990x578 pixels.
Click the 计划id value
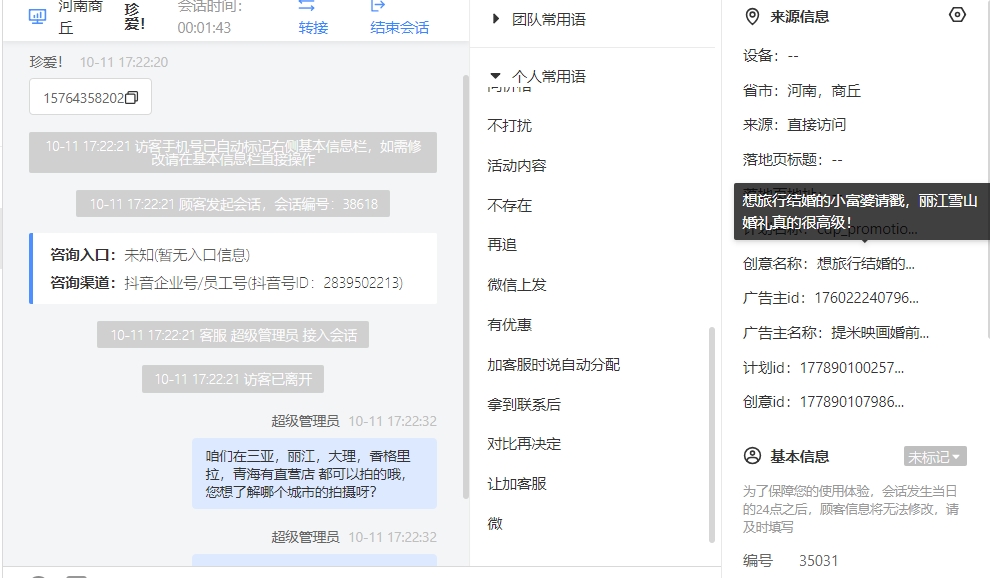852,368
